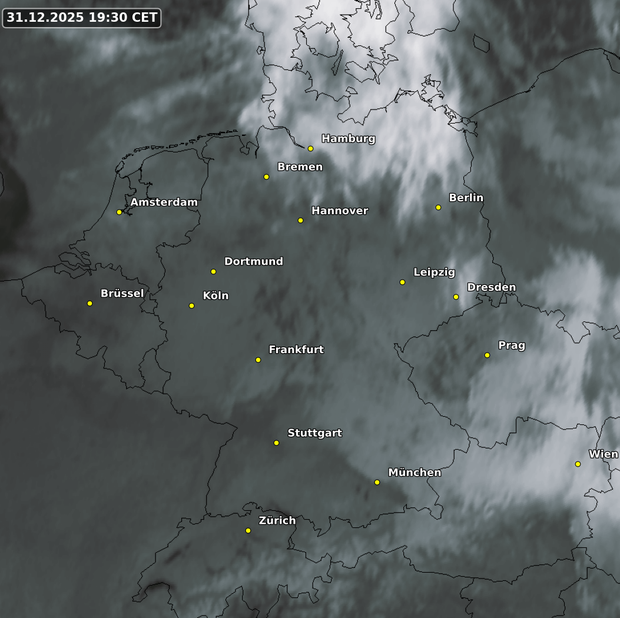Select the yellow dot for Zürich
This screenshot has height=618, width=620.
click(248, 531)
